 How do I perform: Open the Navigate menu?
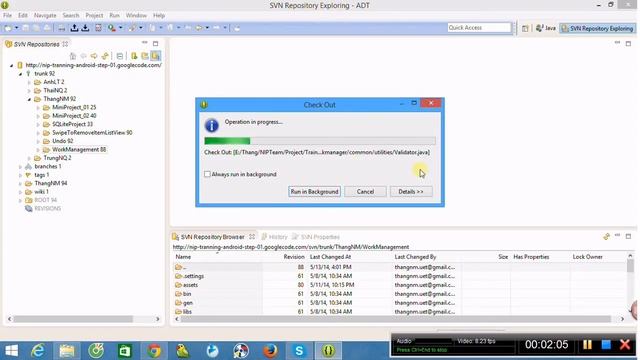[45, 16]
